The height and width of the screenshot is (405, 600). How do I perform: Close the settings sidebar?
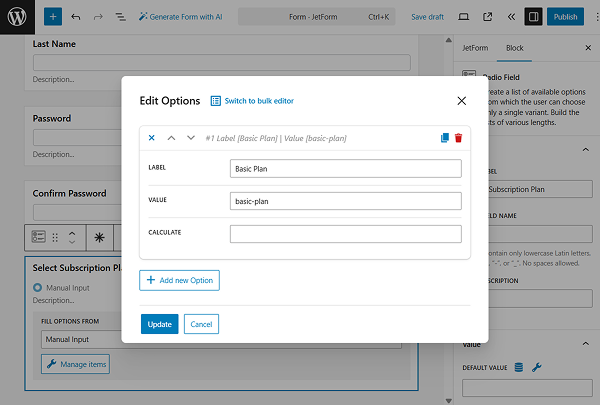(588, 48)
